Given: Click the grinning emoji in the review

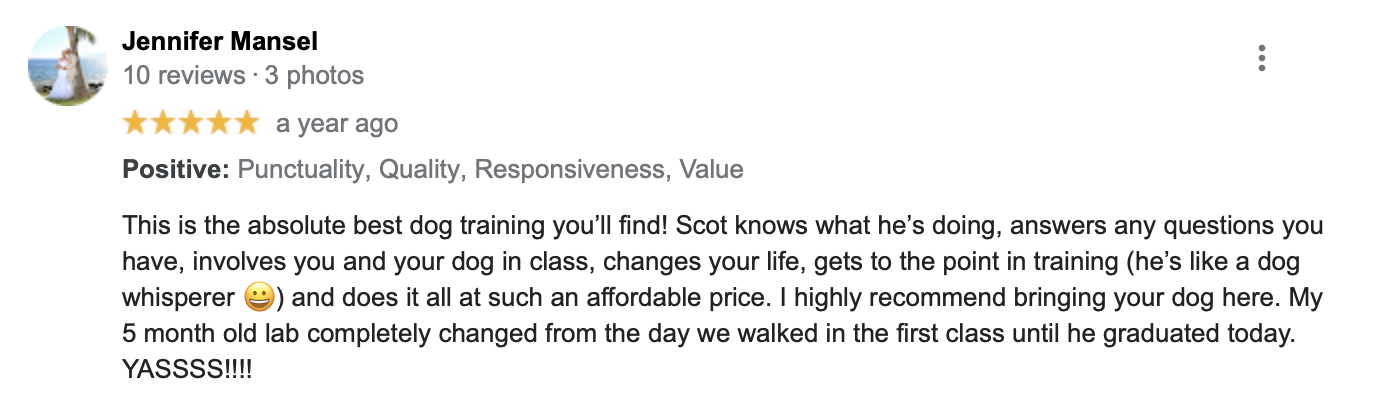Looking at the screenshot, I should pyautogui.click(x=258, y=298).
